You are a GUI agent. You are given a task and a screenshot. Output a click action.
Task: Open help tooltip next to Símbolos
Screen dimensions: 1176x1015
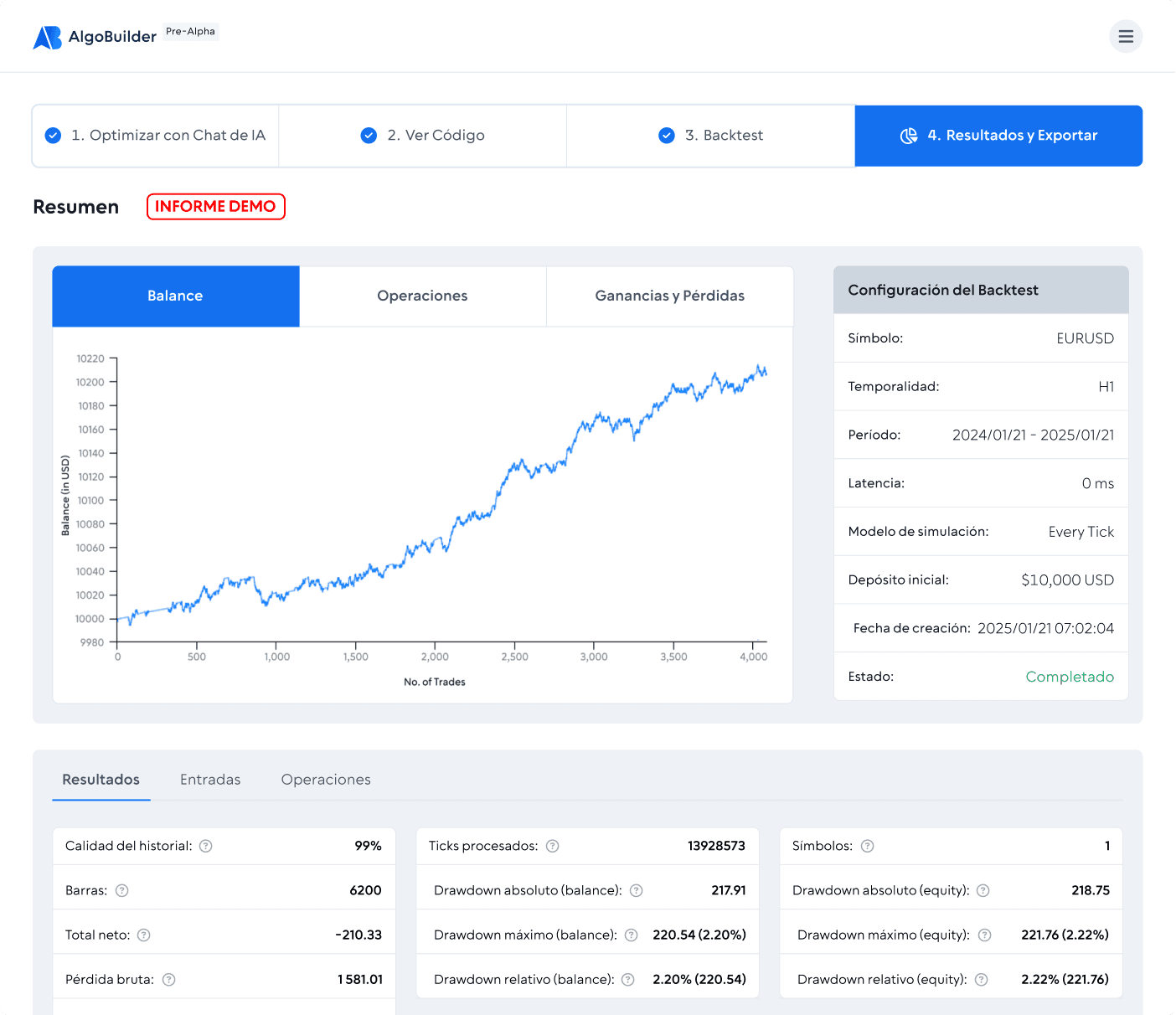869,846
